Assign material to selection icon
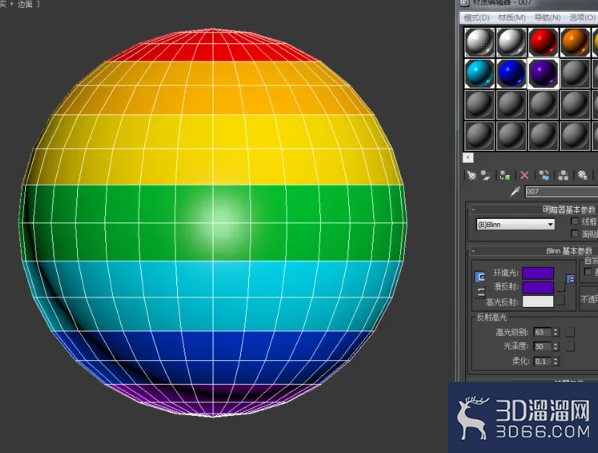The height and width of the screenshot is (453, 598). tap(505, 175)
